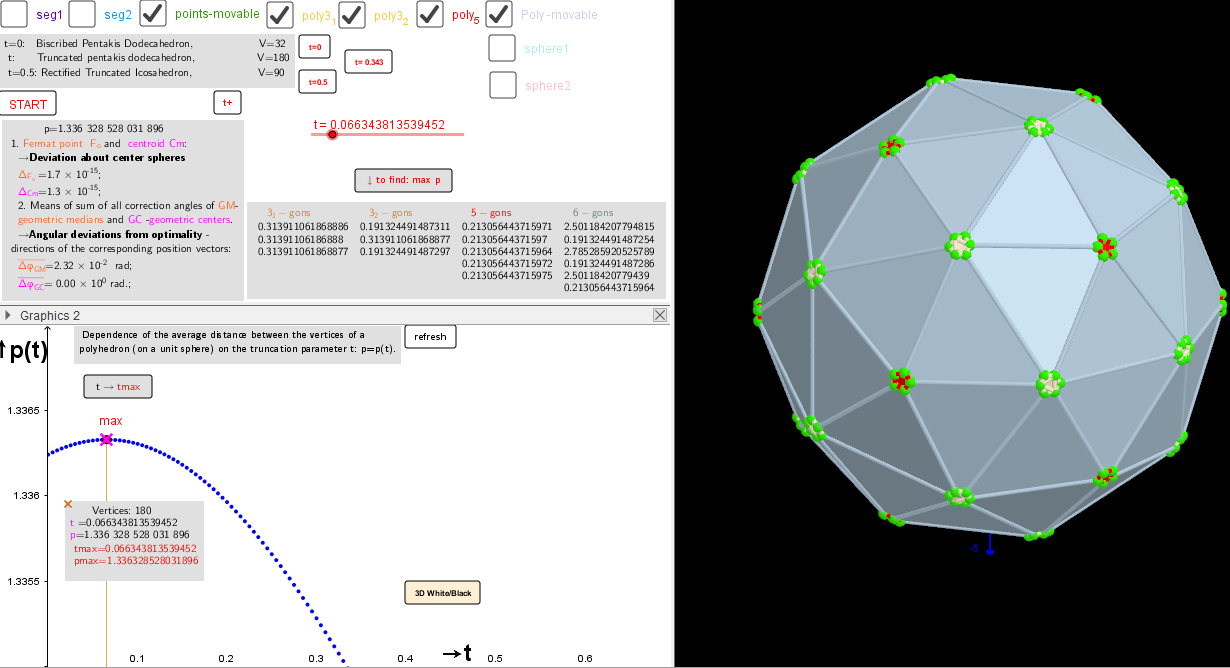The width and height of the screenshot is (1230, 668).
Task: Set parameter with t=0.5 button
Action: pos(317,82)
